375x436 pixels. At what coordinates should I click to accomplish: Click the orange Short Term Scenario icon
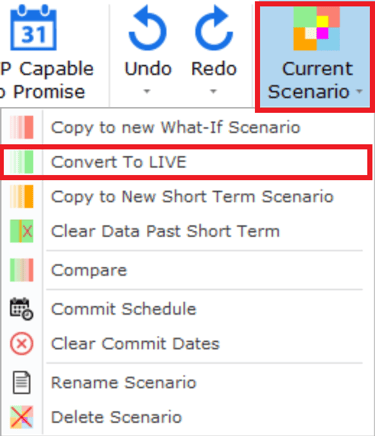click(22, 197)
